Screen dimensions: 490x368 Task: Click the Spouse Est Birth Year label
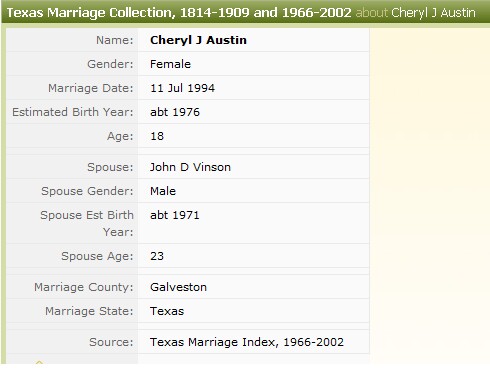pos(87,223)
